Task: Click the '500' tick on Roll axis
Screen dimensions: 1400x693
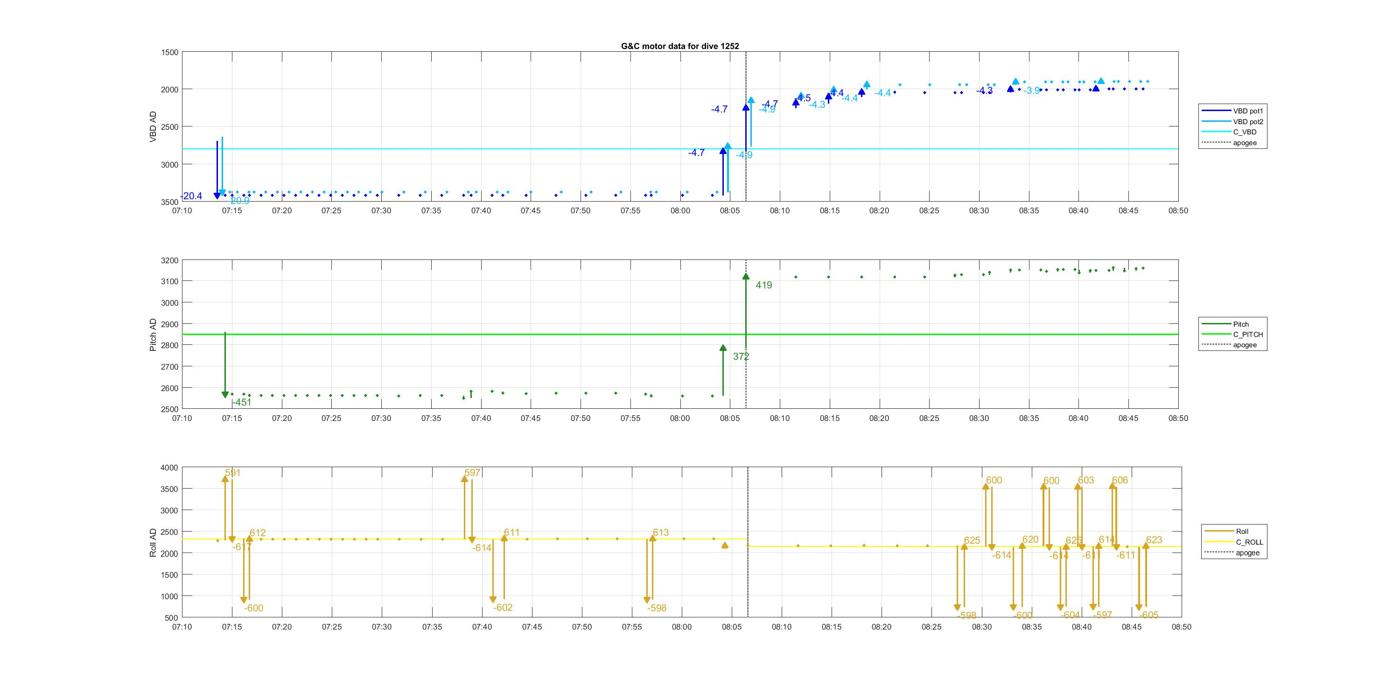Action: point(171,617)
